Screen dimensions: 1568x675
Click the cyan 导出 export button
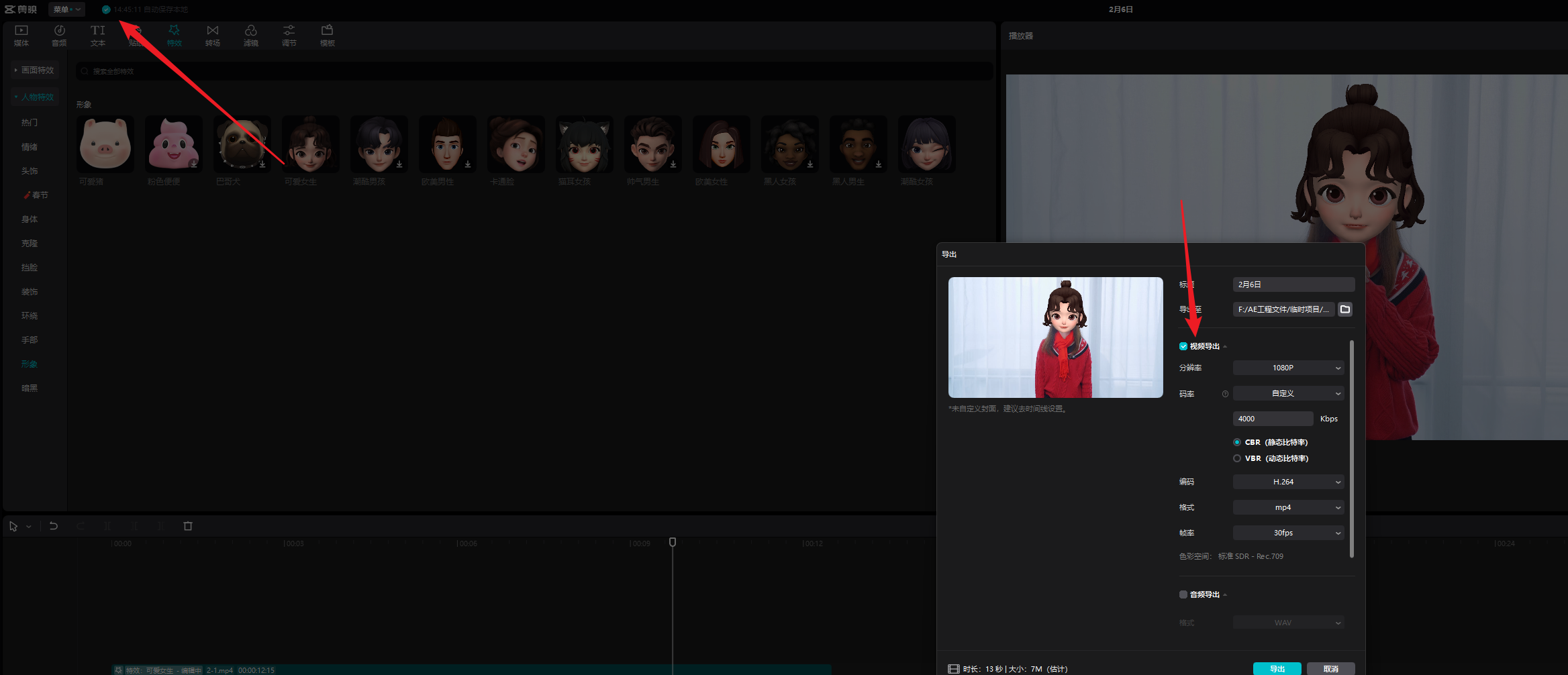1277,668
